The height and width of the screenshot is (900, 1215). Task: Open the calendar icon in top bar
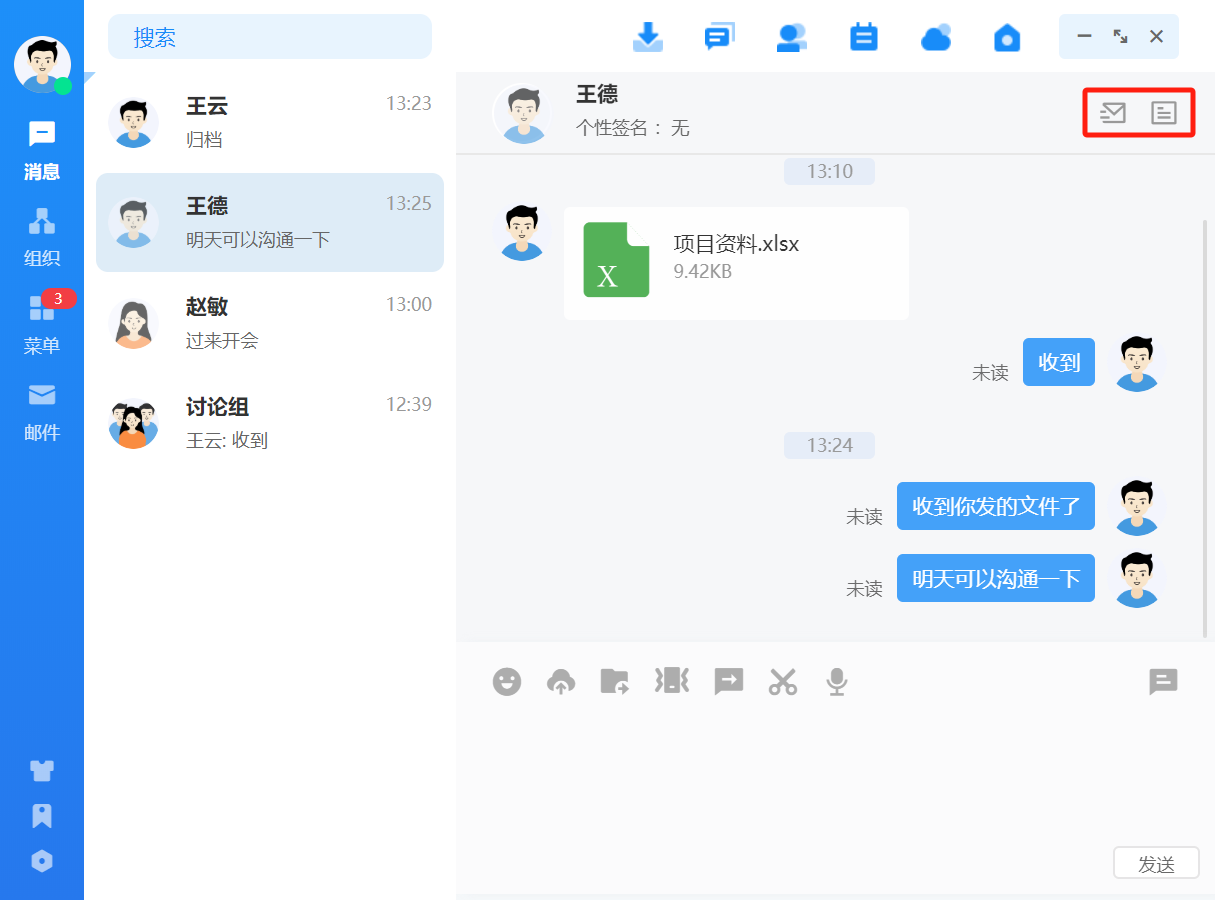click(x=863, y=37)
